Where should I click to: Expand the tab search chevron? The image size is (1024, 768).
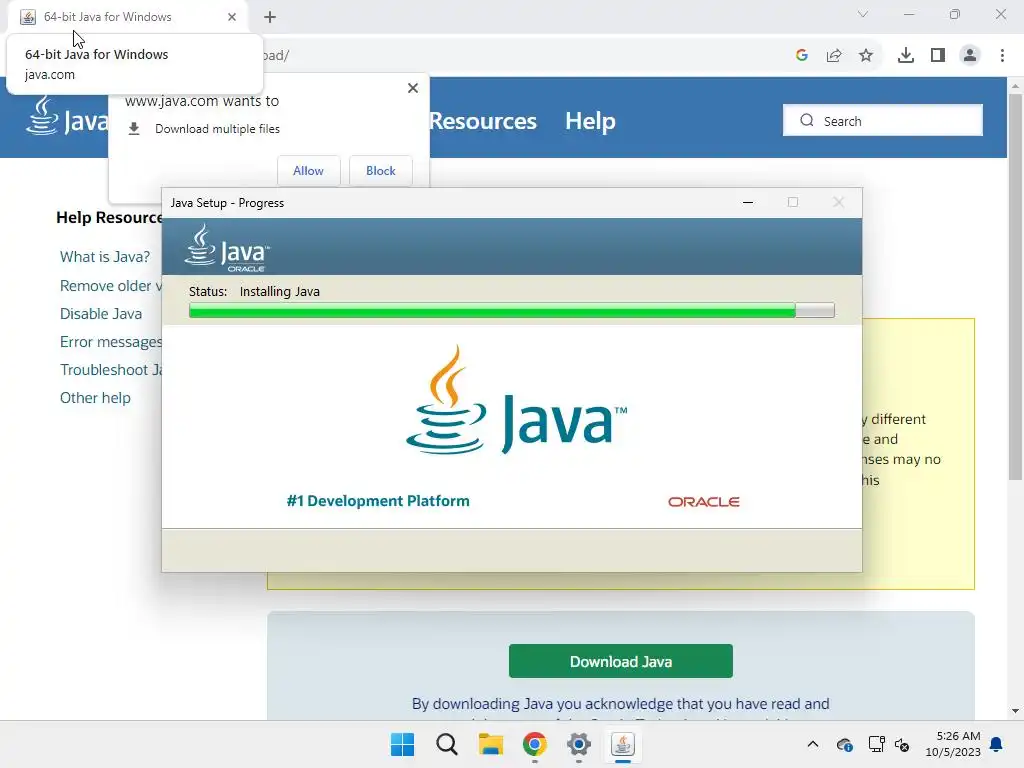click(x=863, y=14)
